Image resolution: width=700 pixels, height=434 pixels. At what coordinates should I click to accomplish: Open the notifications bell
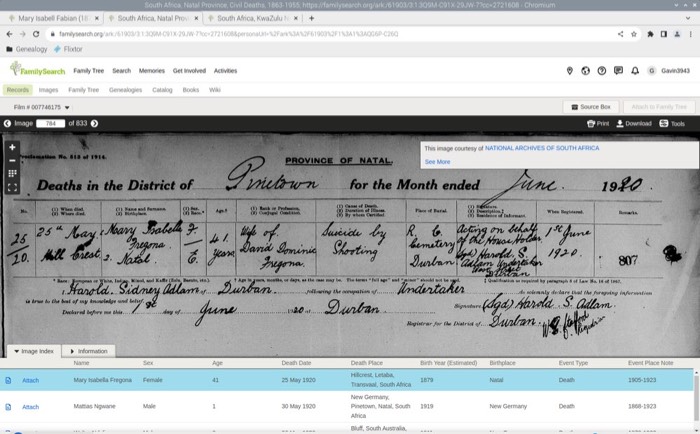pos(634,71)
